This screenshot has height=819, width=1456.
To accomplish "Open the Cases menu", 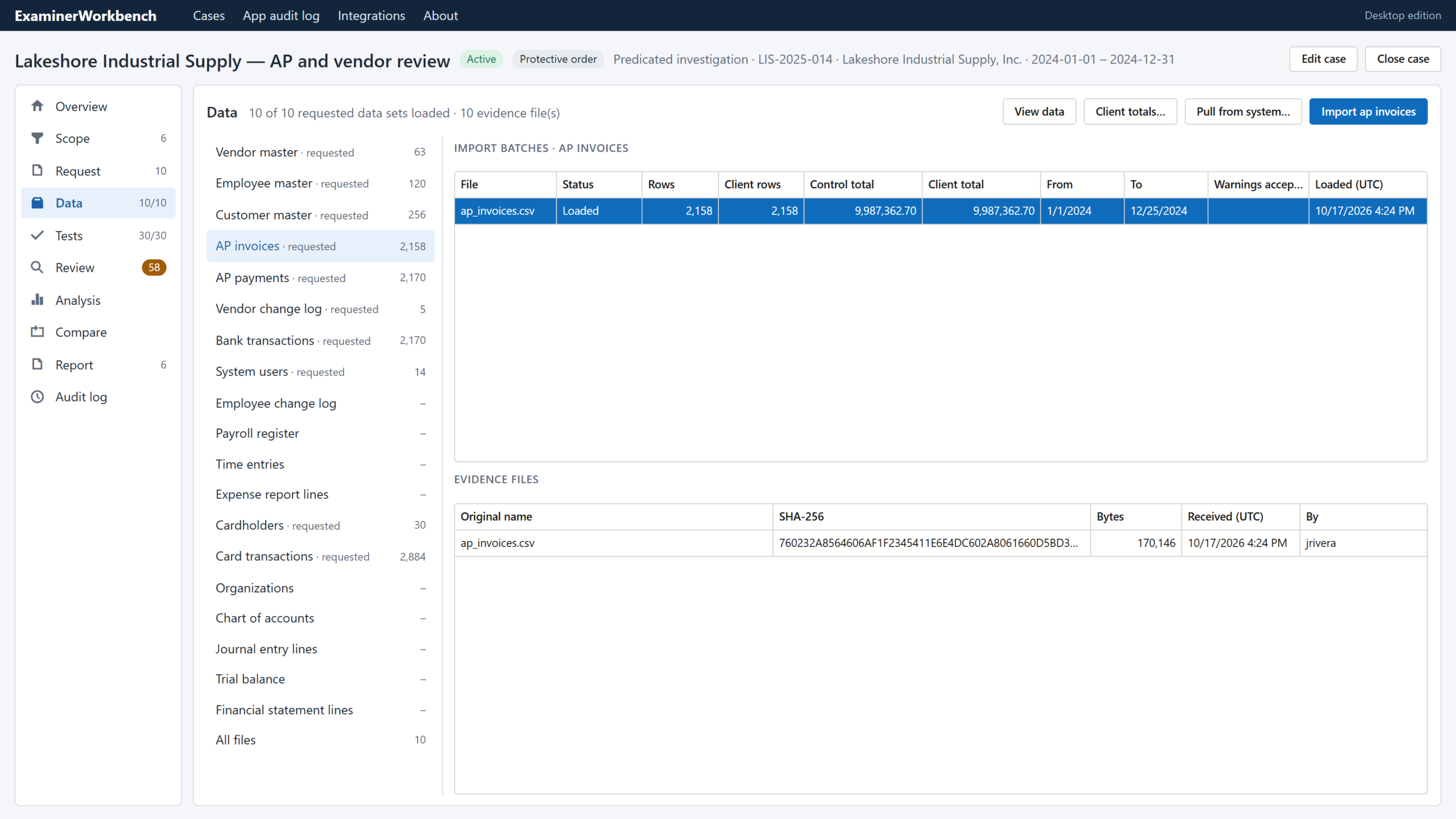I will tap(209, 16).
